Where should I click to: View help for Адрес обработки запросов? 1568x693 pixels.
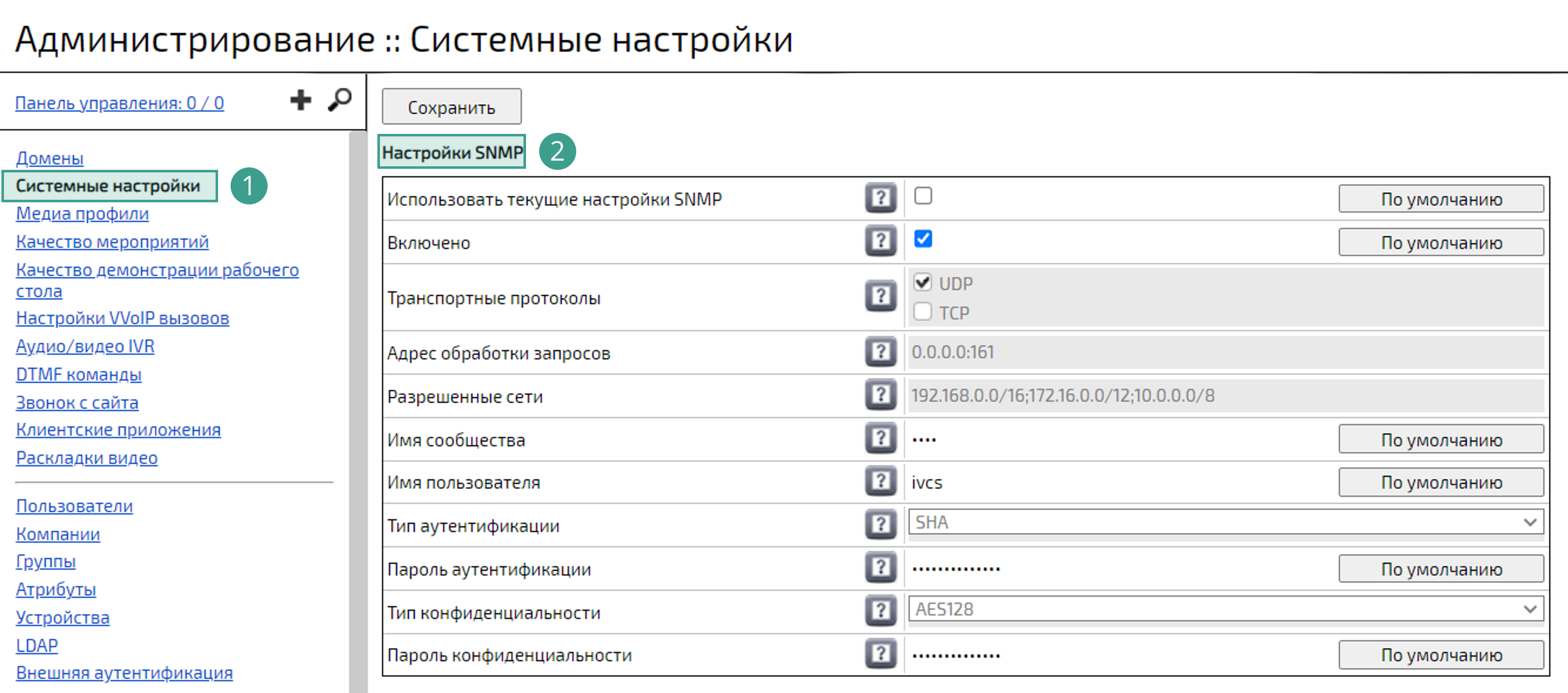pos(880,352)
